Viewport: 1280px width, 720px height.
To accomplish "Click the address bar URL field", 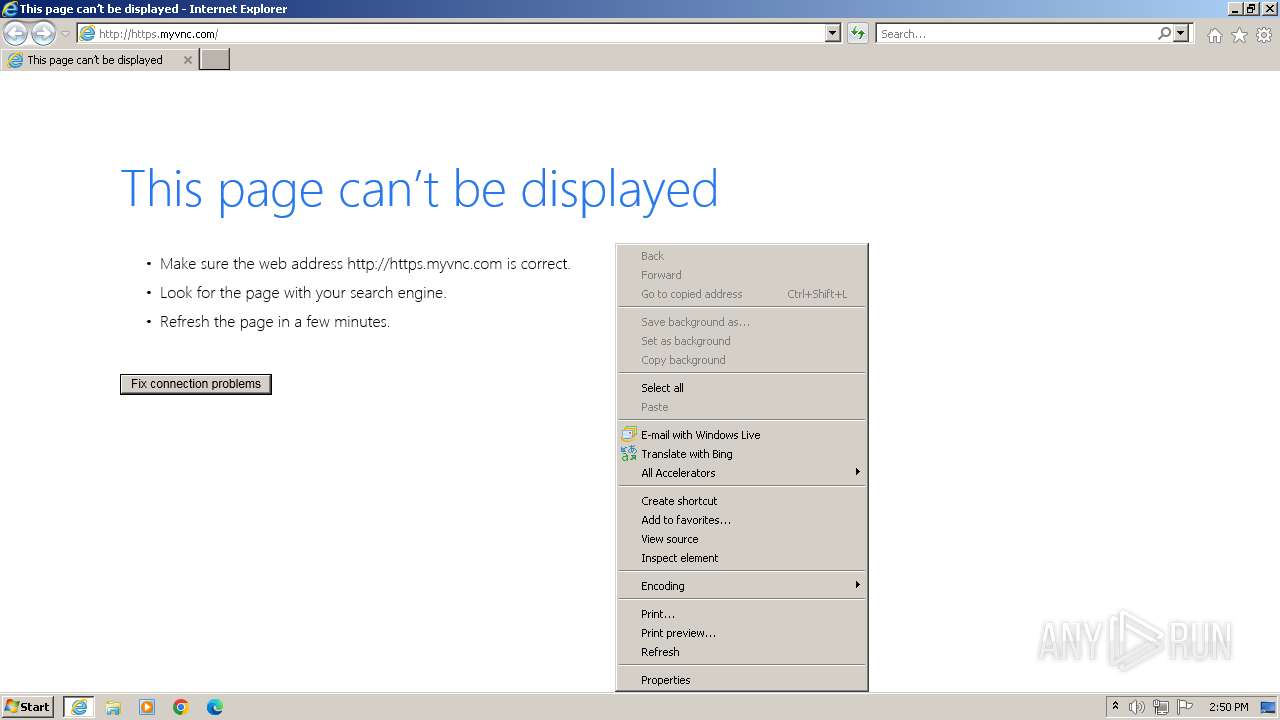I will click(x=451, y=33).
